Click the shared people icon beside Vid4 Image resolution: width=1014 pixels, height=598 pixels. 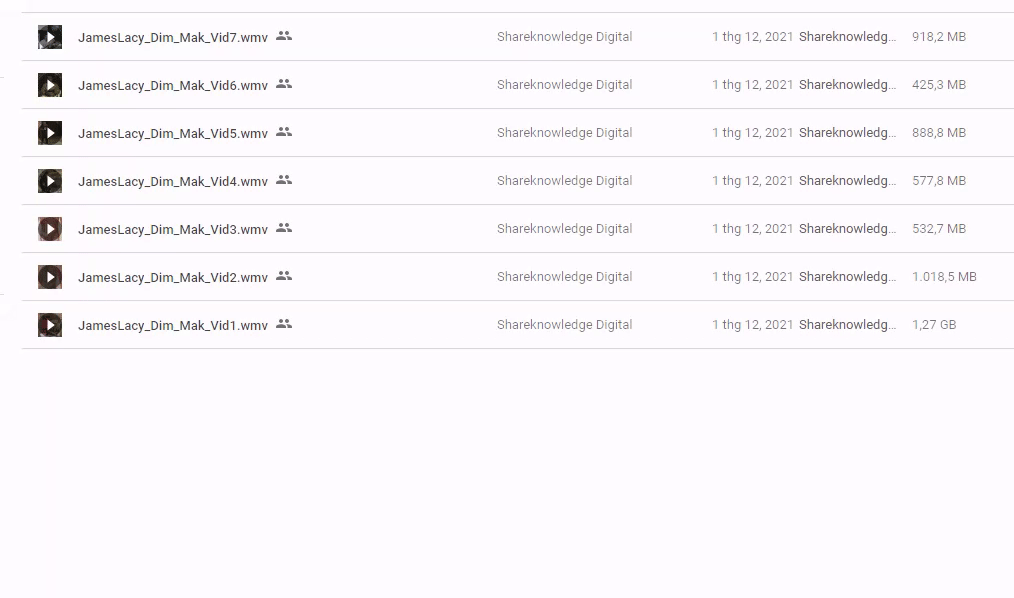pyautogui.click(x=284, y=180)
